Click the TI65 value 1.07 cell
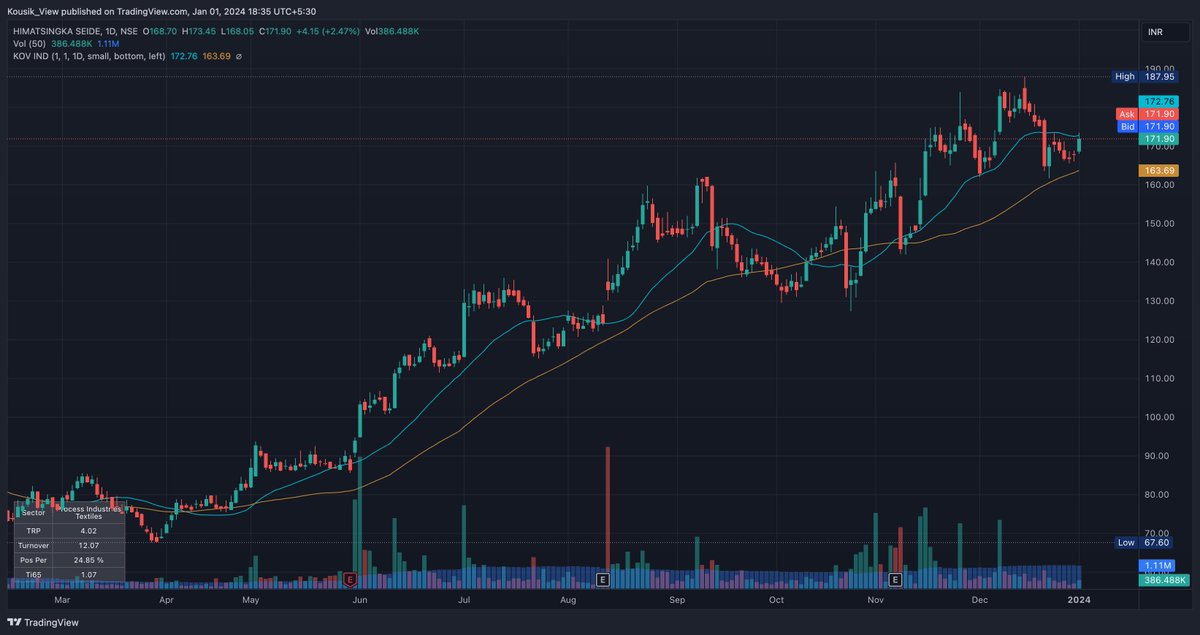Screen dimensions: 1200x635 88,574
